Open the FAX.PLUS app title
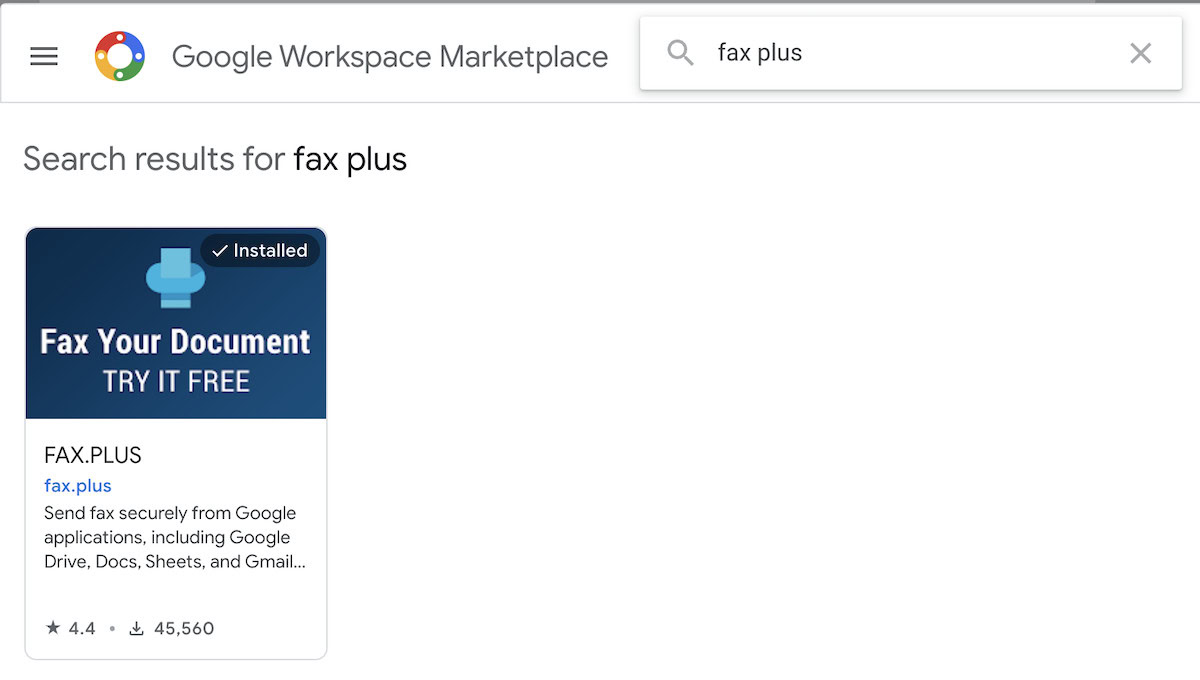 tap(93, 455)
